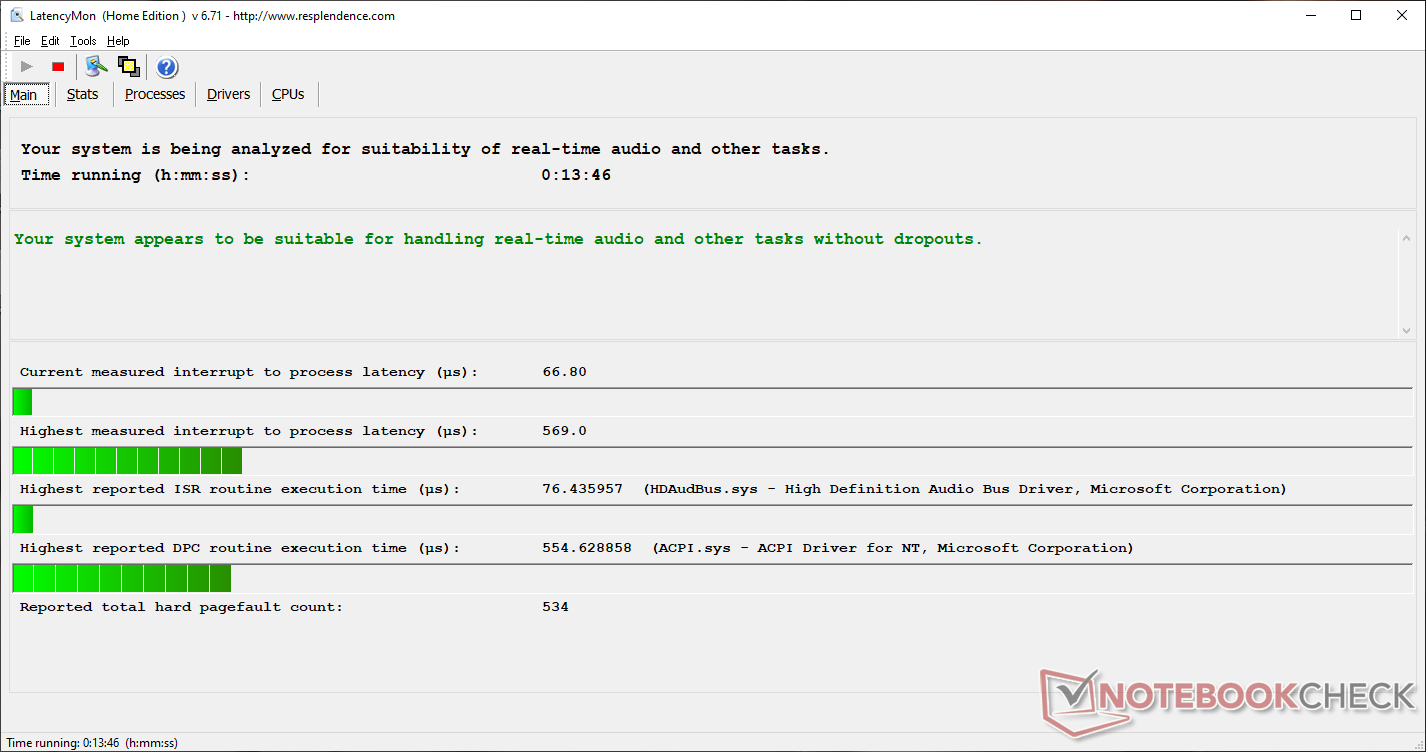Switch to the Processes tab
The image size is (1426, 752).
coord(155,94)
